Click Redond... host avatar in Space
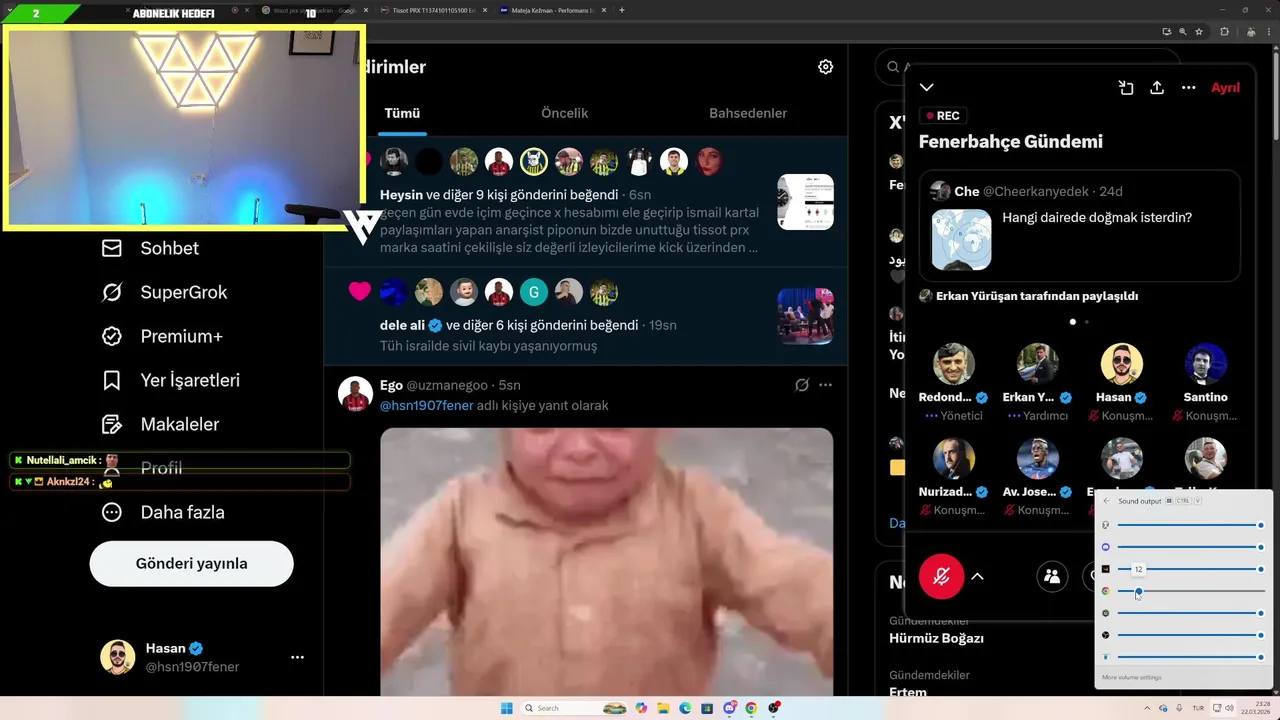The image size is (1280, 720). [x=954, y=364]
